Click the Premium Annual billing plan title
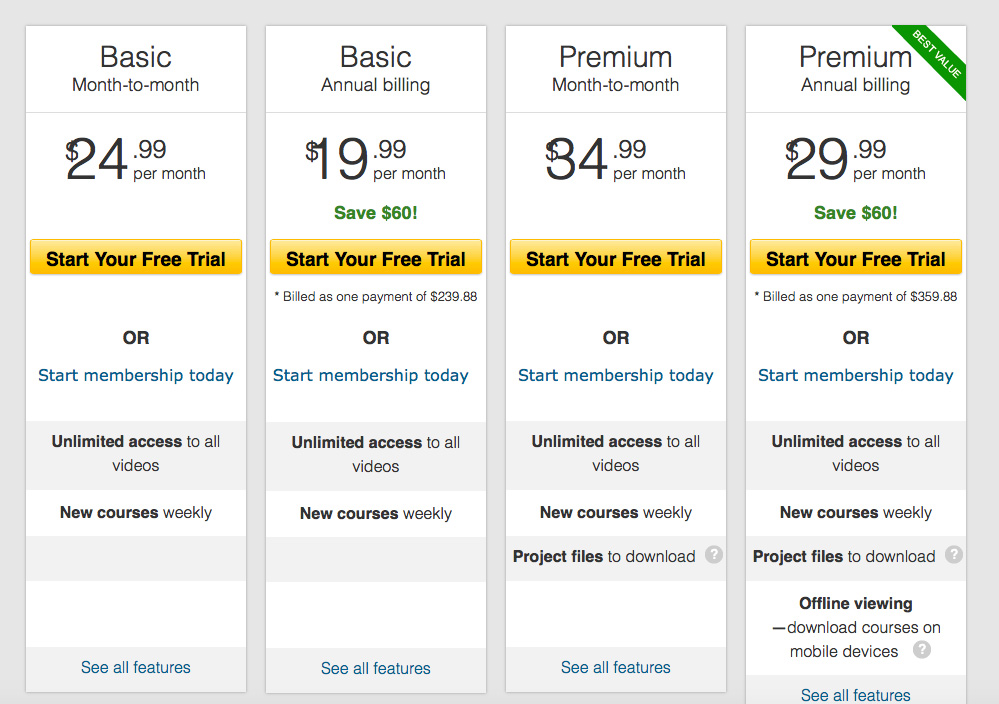The height and width of the screenshot is (704, 999). (856, 69)
